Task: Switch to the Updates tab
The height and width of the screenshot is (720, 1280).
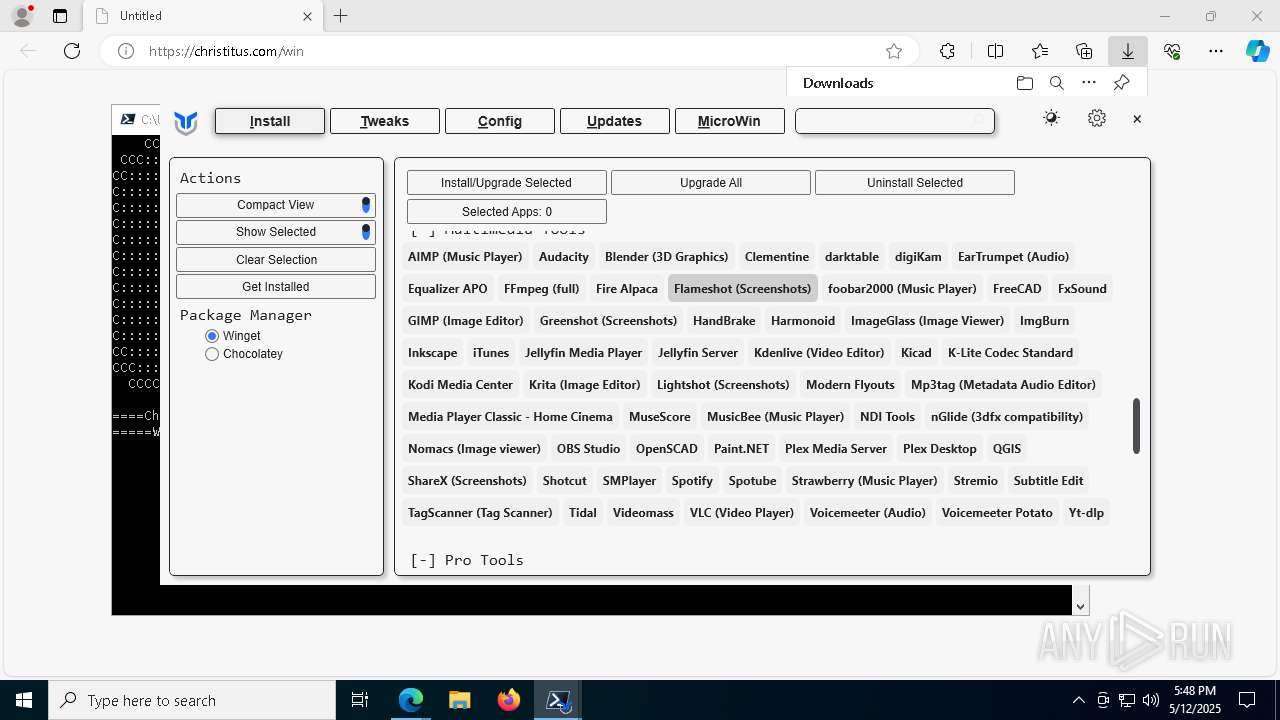Action: tap(614, 121)
